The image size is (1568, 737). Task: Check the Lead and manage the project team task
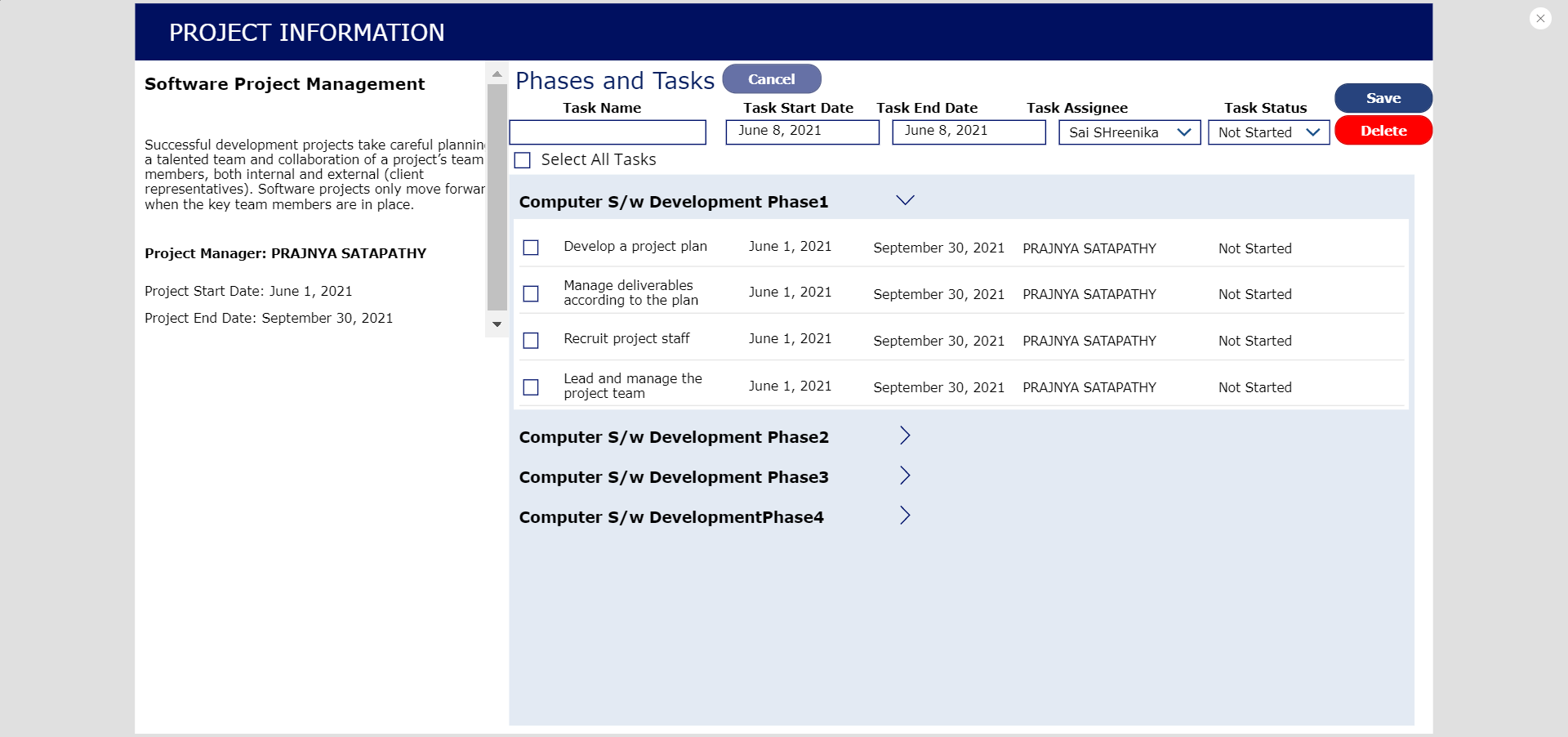pyautogui.click(x=532, y=387)
